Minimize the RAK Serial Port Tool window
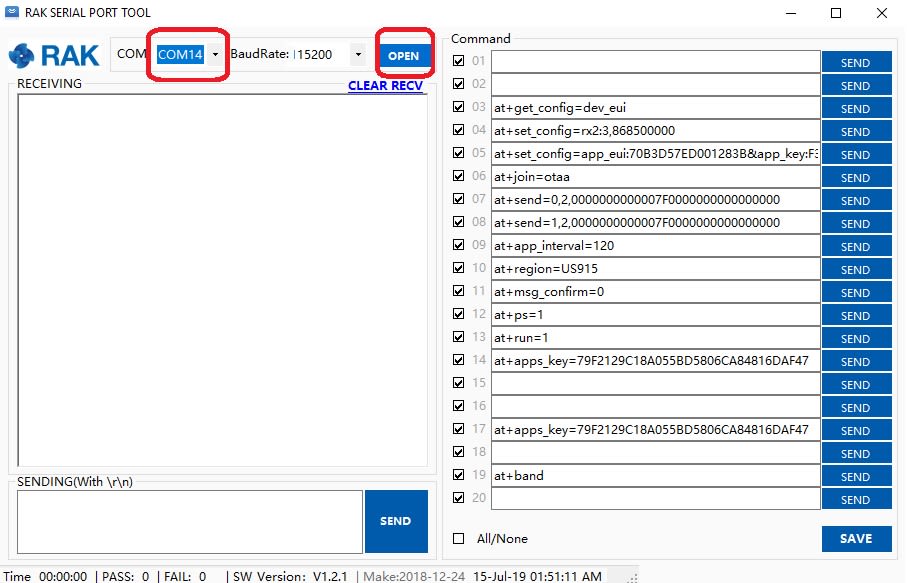 point(791,13)
